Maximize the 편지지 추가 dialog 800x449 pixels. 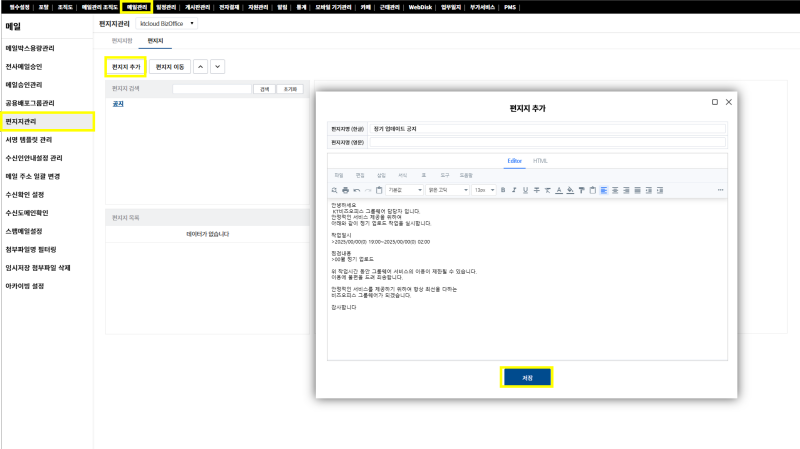coord(714,102)
